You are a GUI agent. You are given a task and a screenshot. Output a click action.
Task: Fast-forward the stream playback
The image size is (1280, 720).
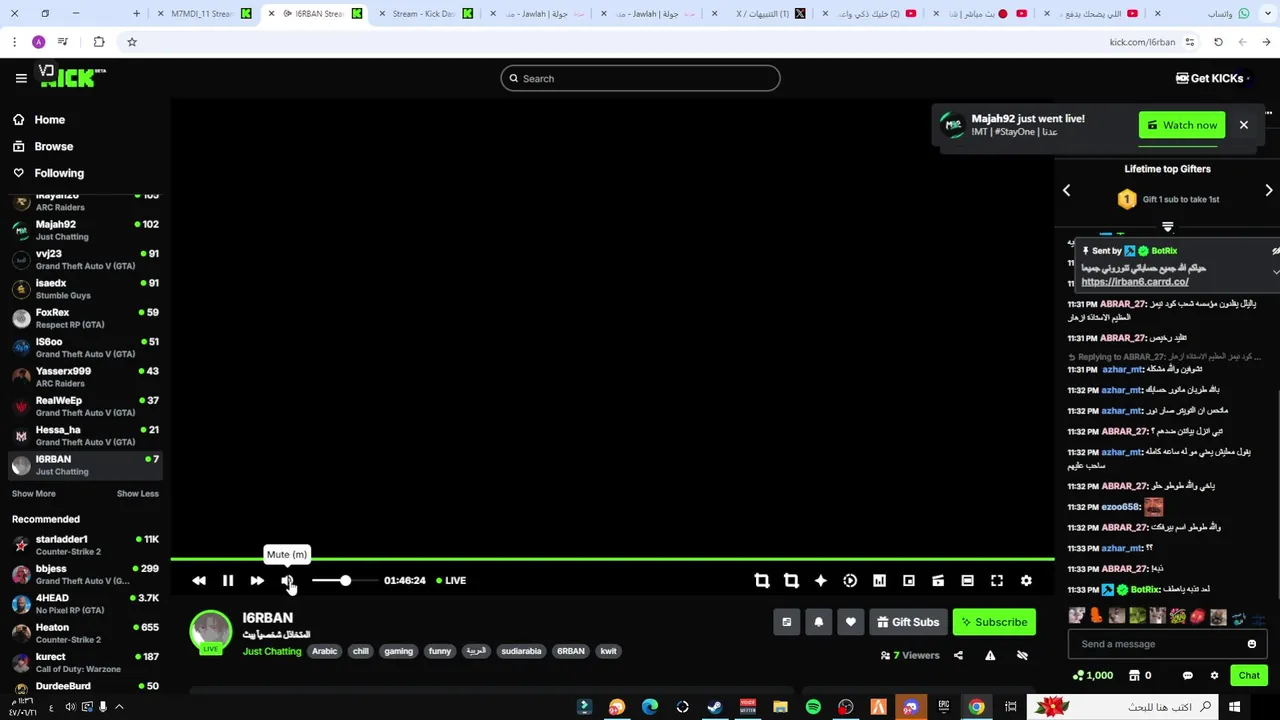[257, 581]
